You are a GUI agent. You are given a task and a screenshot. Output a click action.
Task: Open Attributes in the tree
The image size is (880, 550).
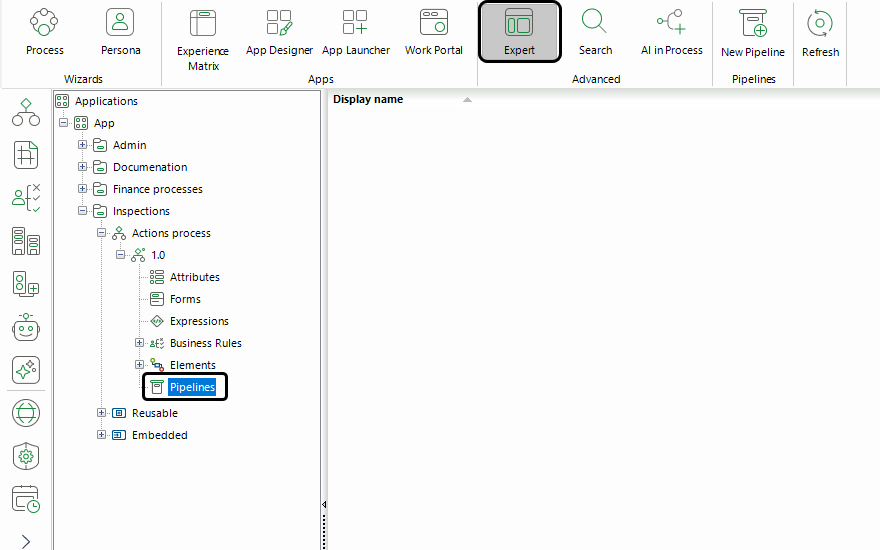pyautogui.click(x=194, y=277)
